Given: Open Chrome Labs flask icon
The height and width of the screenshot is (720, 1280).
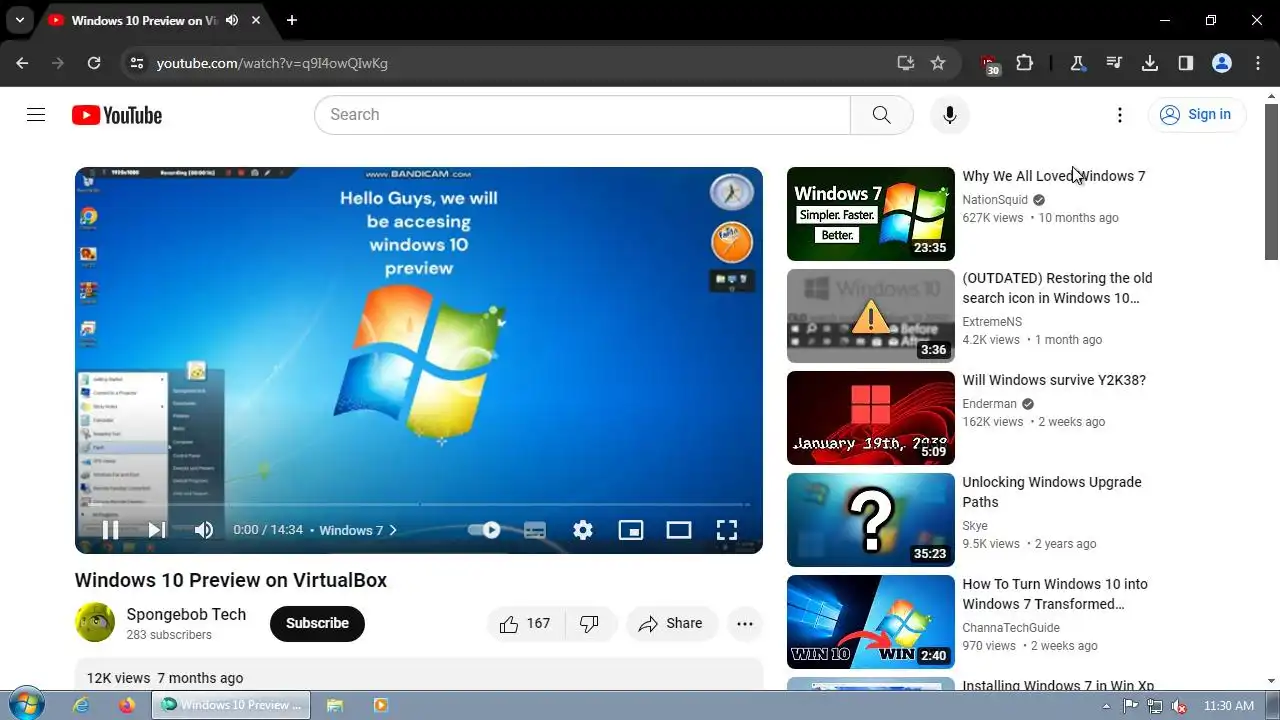Looking at the screenshot, I should [x=1078, y=63].
